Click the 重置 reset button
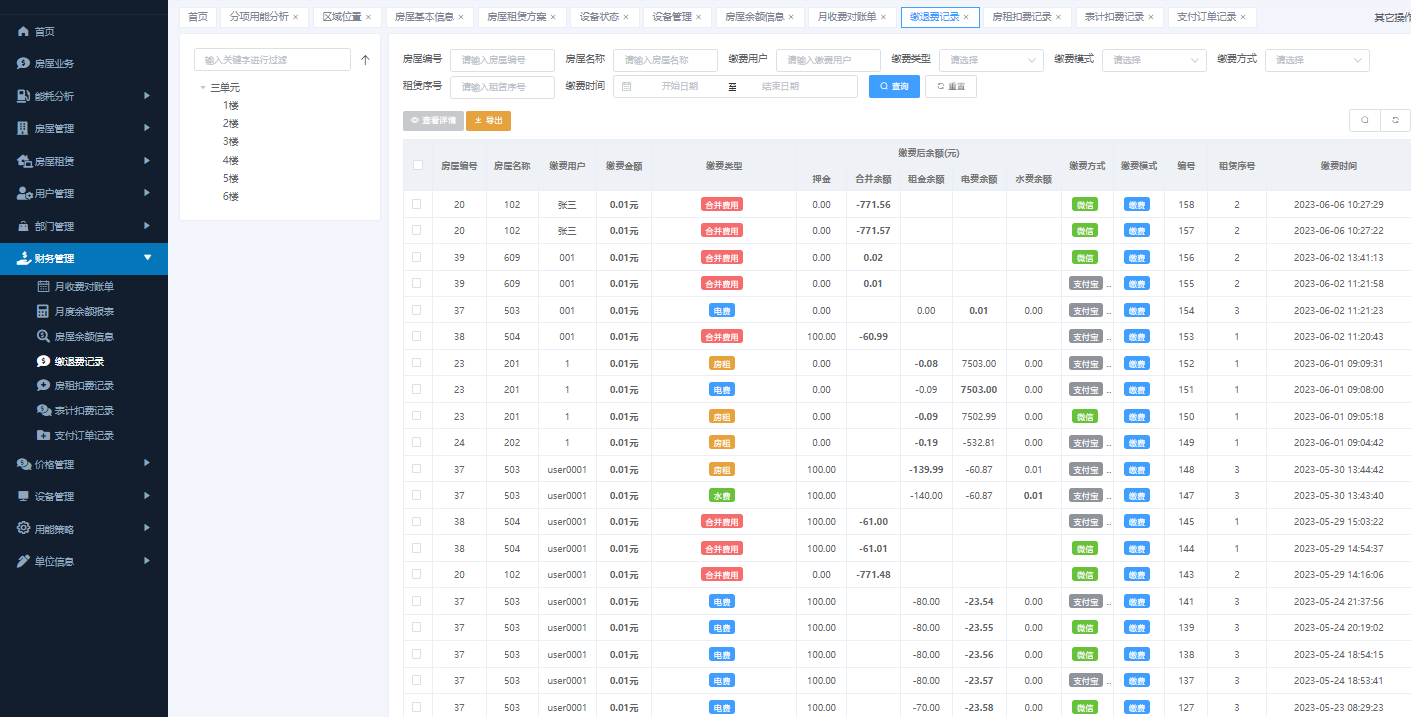Viewport: 1411px width, 717px height. point(951,87)
